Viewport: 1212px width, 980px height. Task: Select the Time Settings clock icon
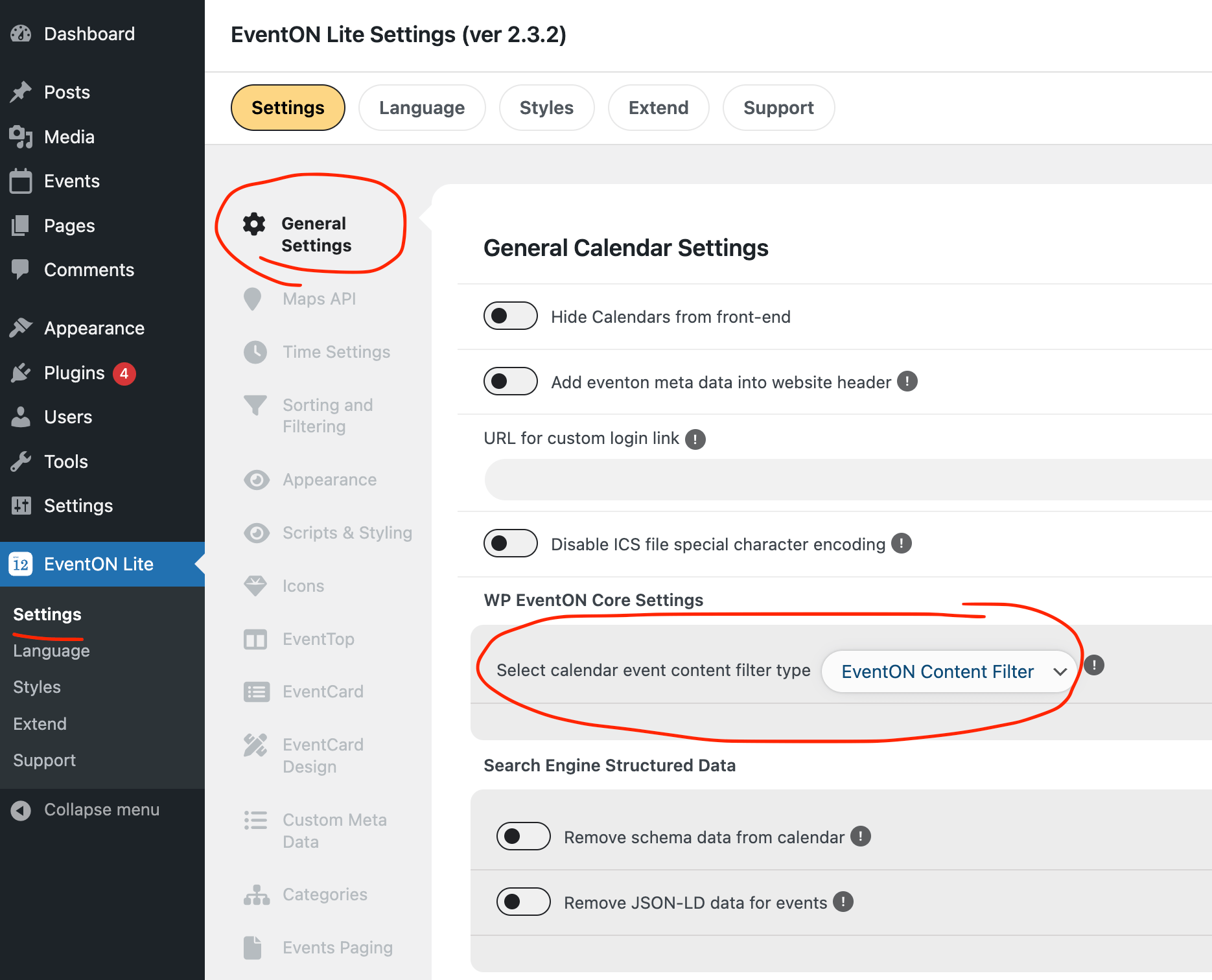pyautogui.click(x=255, y=352)
